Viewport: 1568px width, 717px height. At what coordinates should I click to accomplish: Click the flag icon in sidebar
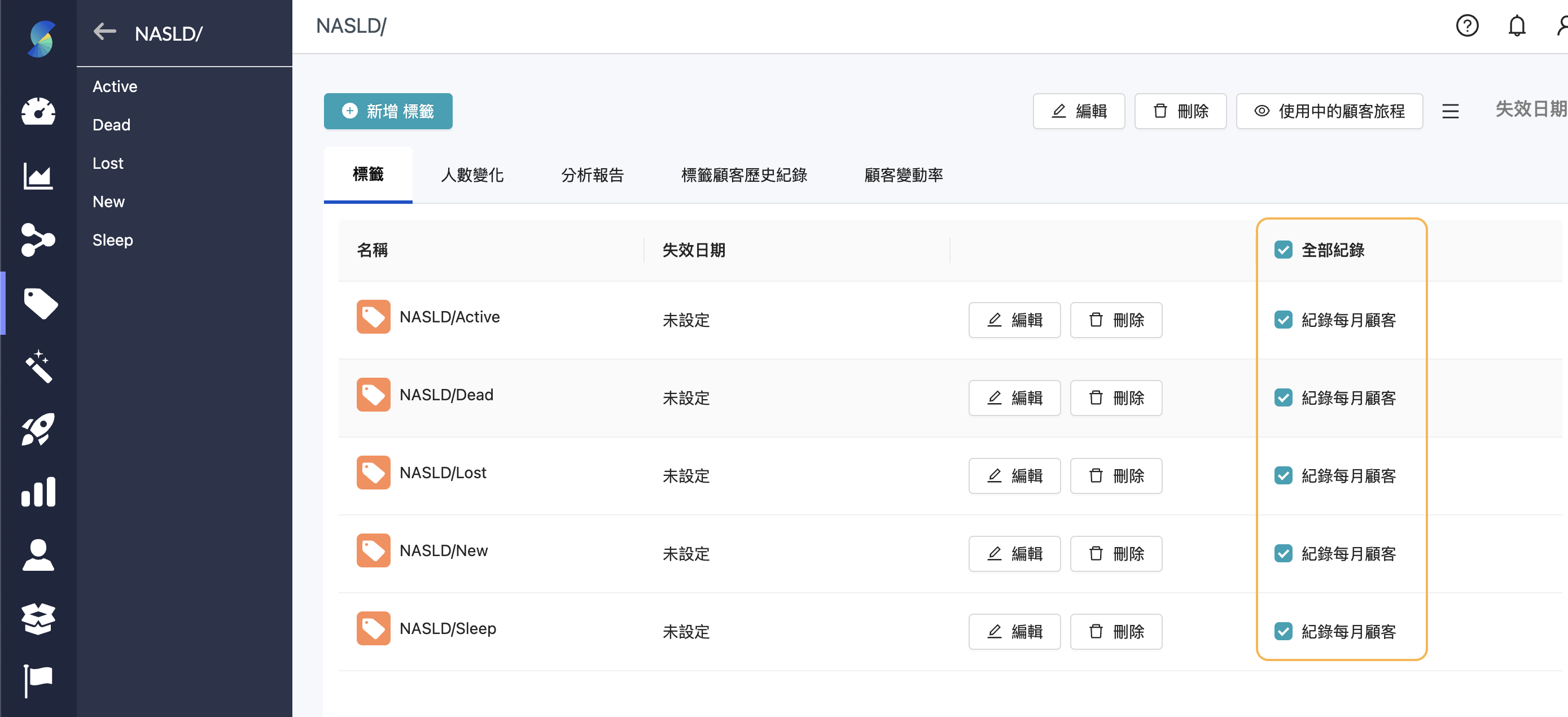click(x=38, y=680)
